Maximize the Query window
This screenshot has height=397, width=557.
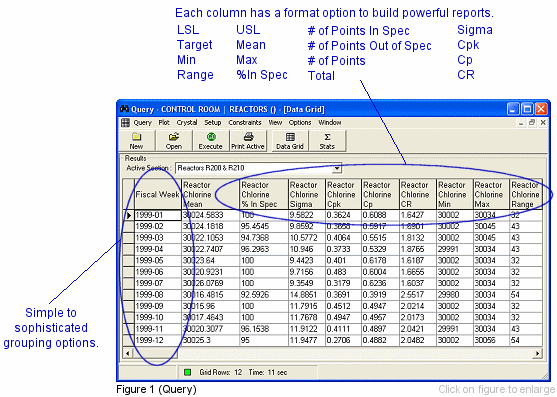[527, 109]
